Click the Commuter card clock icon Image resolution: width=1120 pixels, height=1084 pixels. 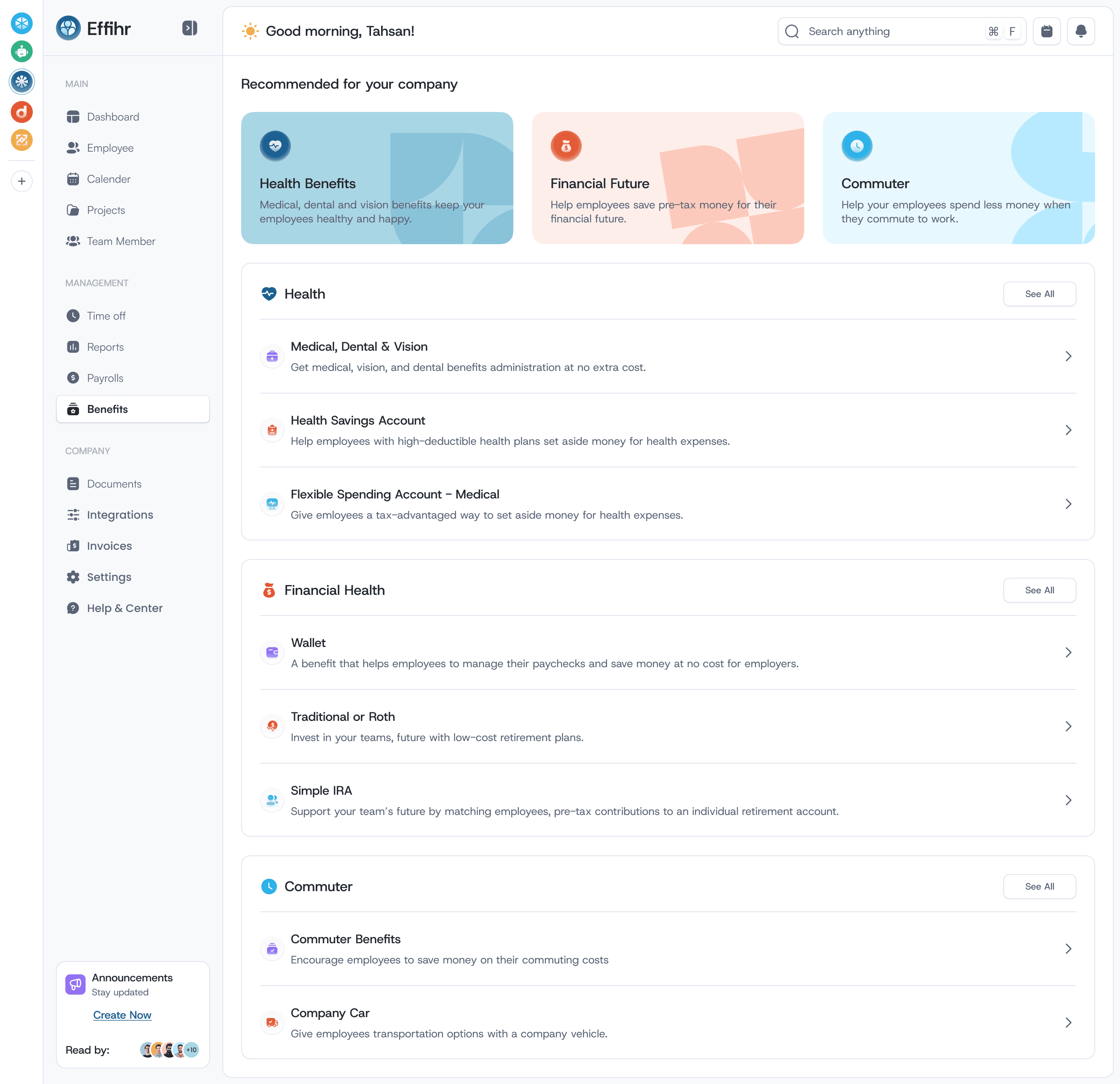point(857,146)
